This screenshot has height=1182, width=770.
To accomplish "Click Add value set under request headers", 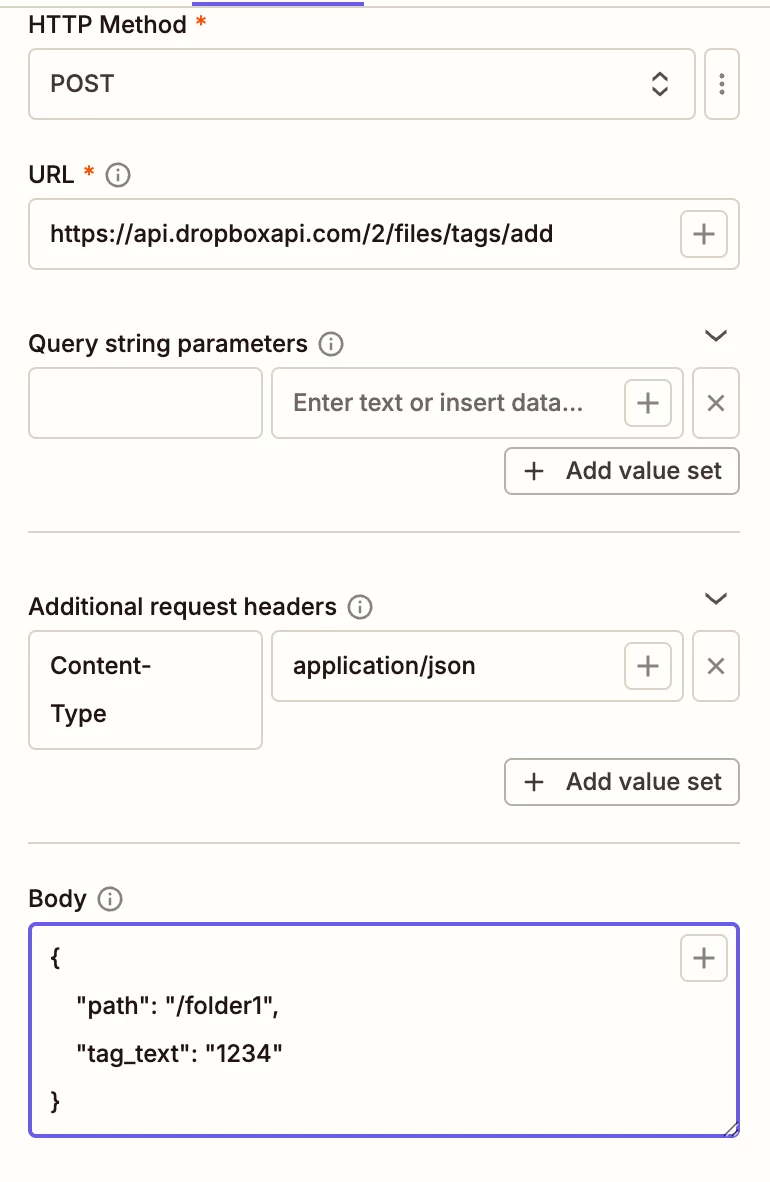I will [621, 782].
